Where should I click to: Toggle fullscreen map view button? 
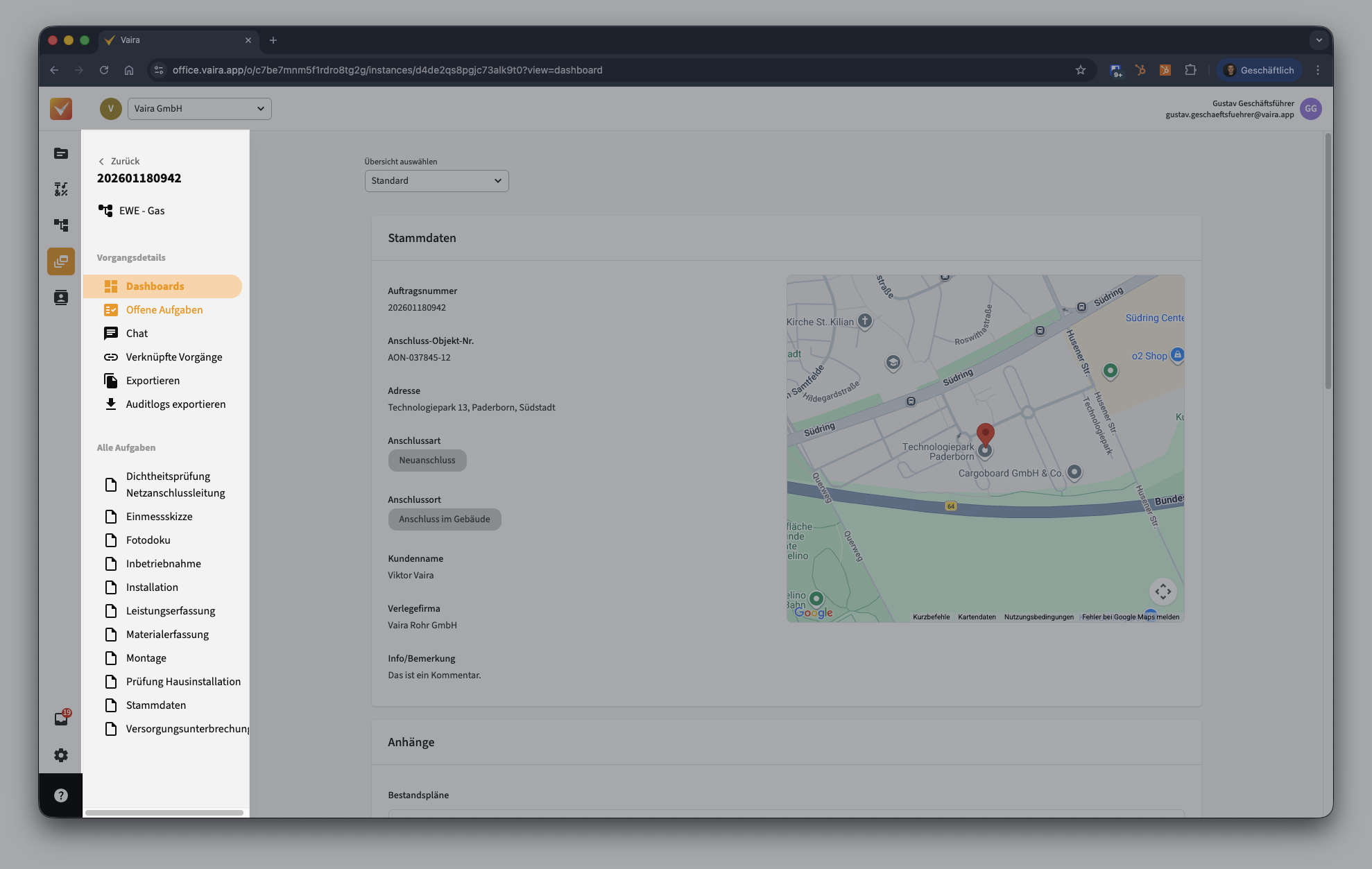coord(1163,592)
